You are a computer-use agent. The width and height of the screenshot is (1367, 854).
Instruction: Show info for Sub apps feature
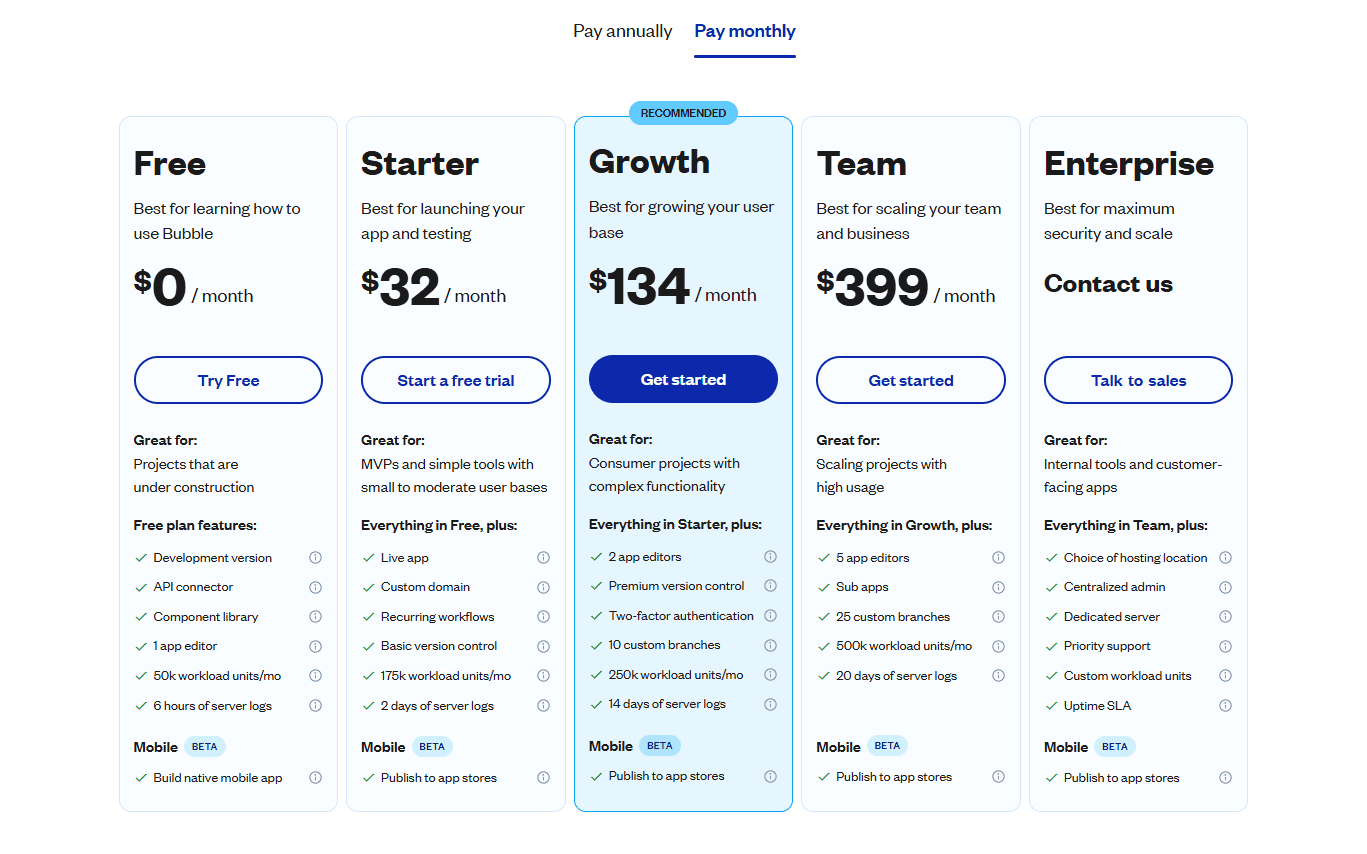pos(998,588)
